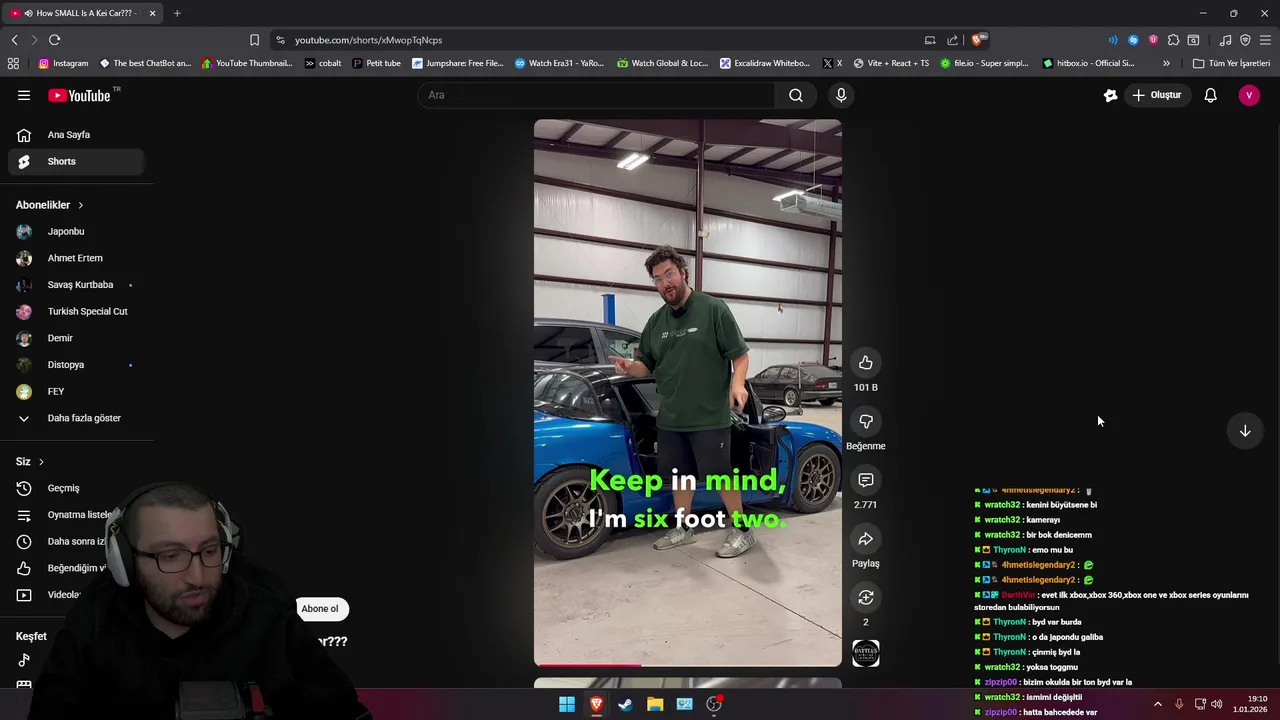Click the Abone ol subscribe button
Viewport: 1280px width, 720px height.
(x=320, y=609)
